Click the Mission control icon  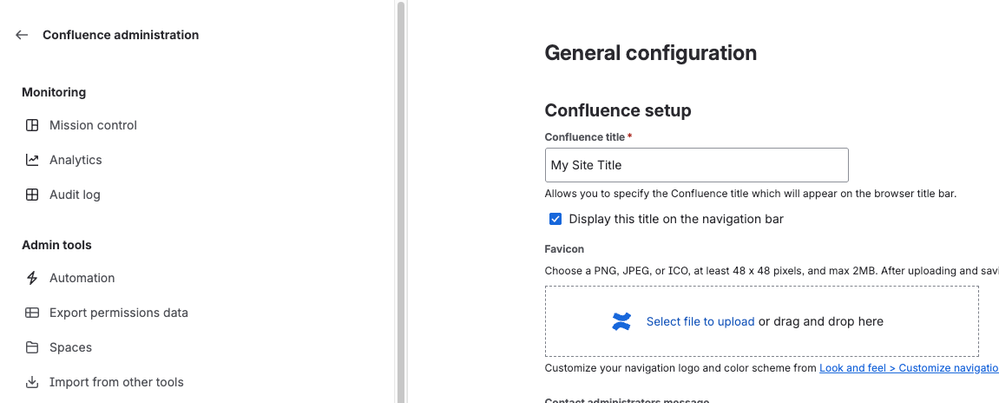(32, 125)
